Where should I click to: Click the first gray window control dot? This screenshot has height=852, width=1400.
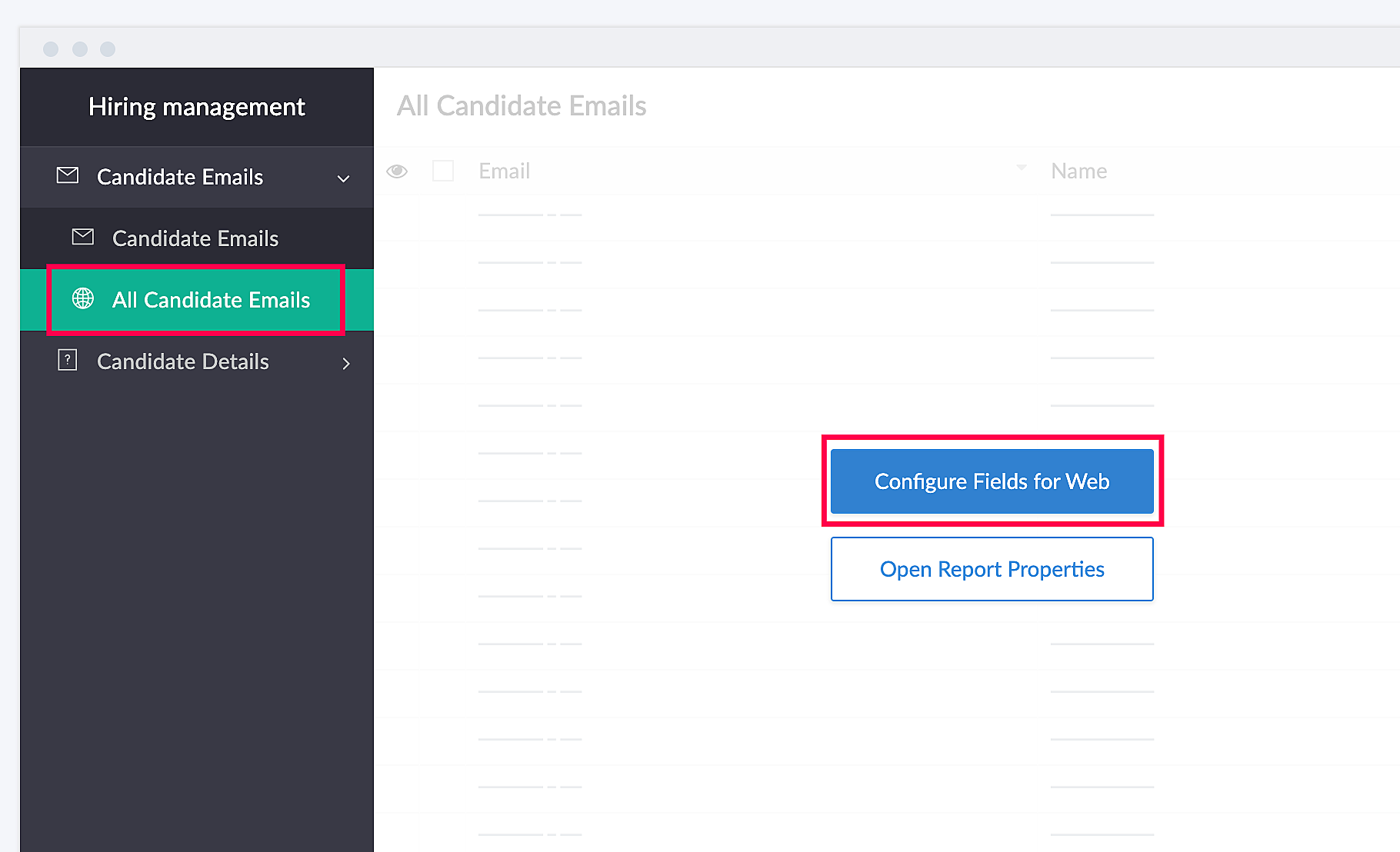pyautogui.click(x=51, y=49)
